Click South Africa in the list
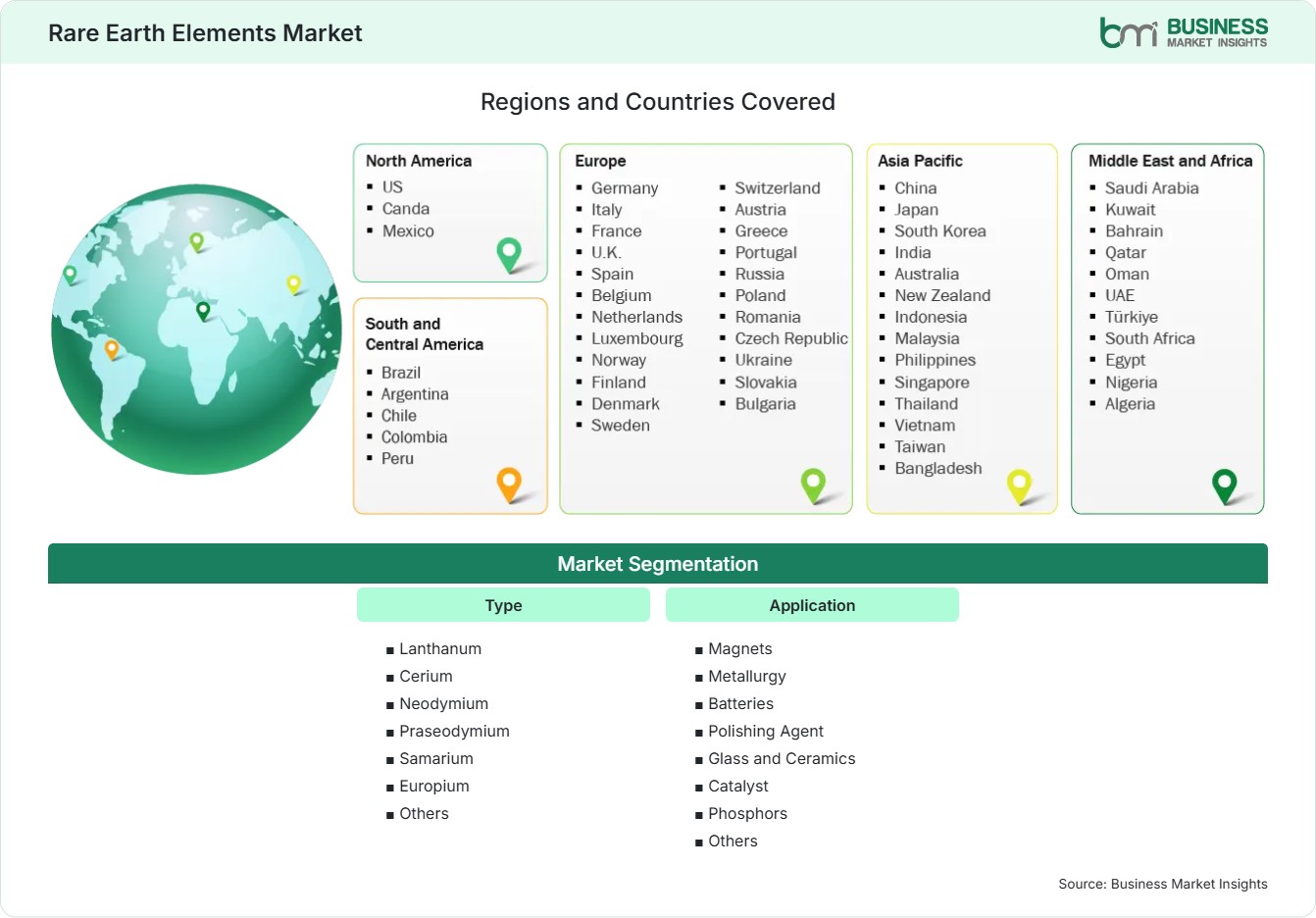1316x918 pixels. pyautogui.click(x=1150, y=339)
